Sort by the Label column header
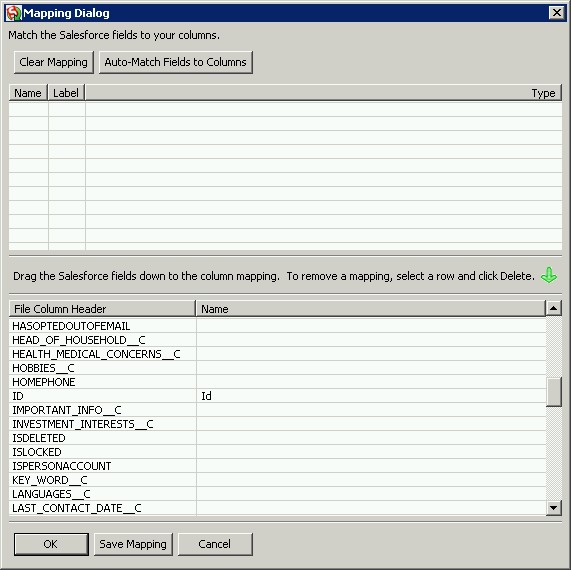This screenshot has width=571, height=570. tap(66, 93)
